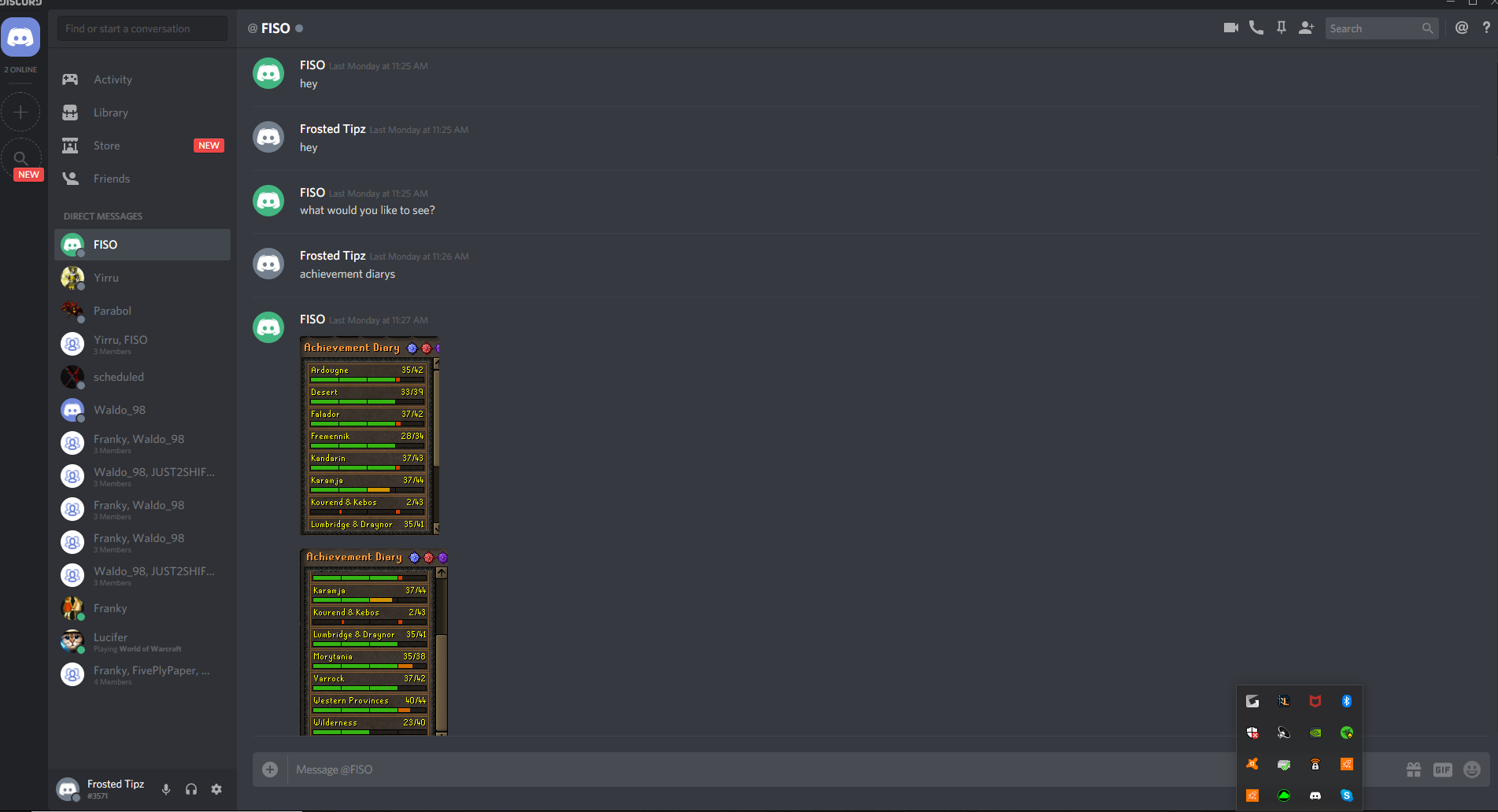
Task: Add friends to this DM
Action: point(1307,28)
